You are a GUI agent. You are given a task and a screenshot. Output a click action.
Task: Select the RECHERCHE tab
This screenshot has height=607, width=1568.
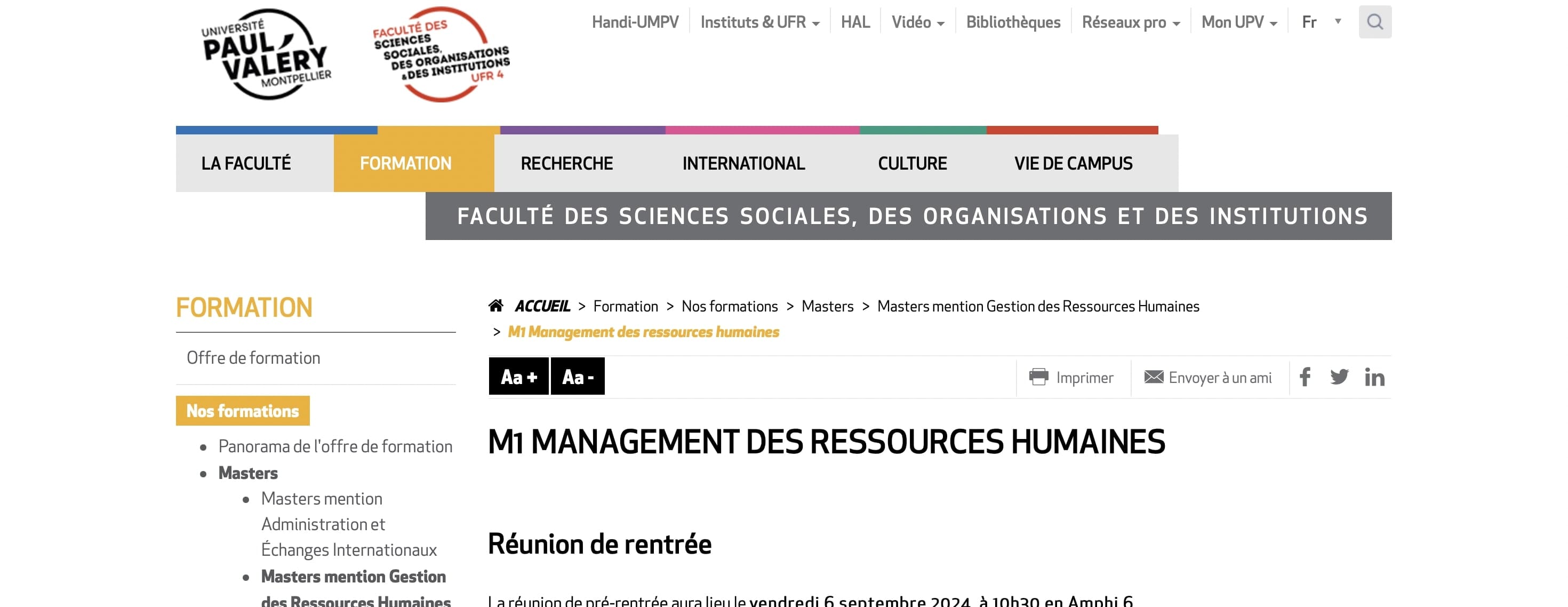pyautogui.click(x=567, y=163)
